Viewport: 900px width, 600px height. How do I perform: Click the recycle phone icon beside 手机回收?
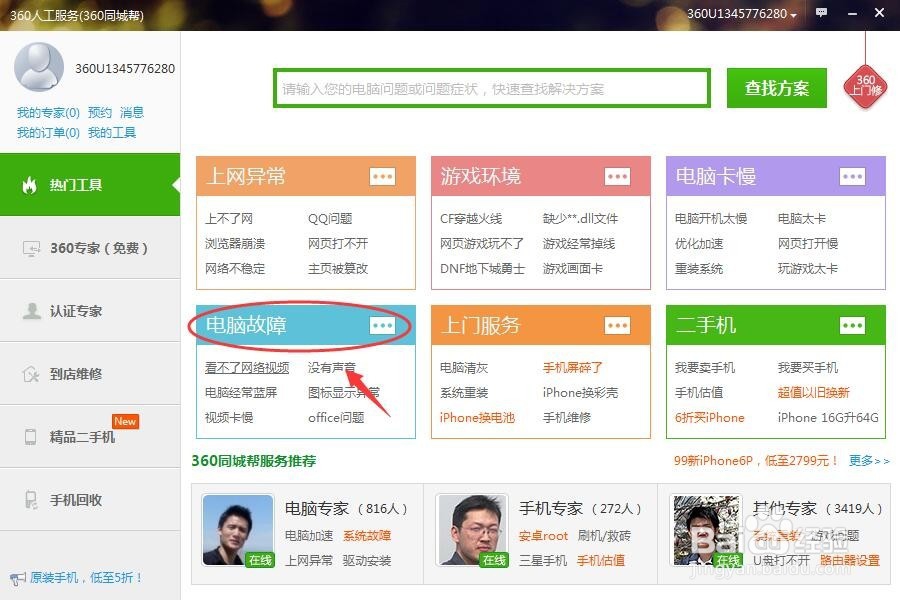click(x=31, y=500)
